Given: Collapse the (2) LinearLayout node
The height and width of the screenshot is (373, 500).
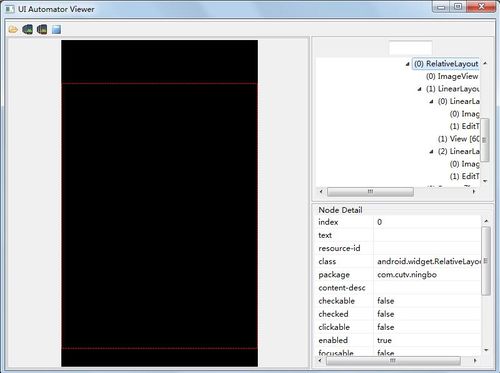Looking at the screenshot, I should pyautogui.click(x=431, y=152).
